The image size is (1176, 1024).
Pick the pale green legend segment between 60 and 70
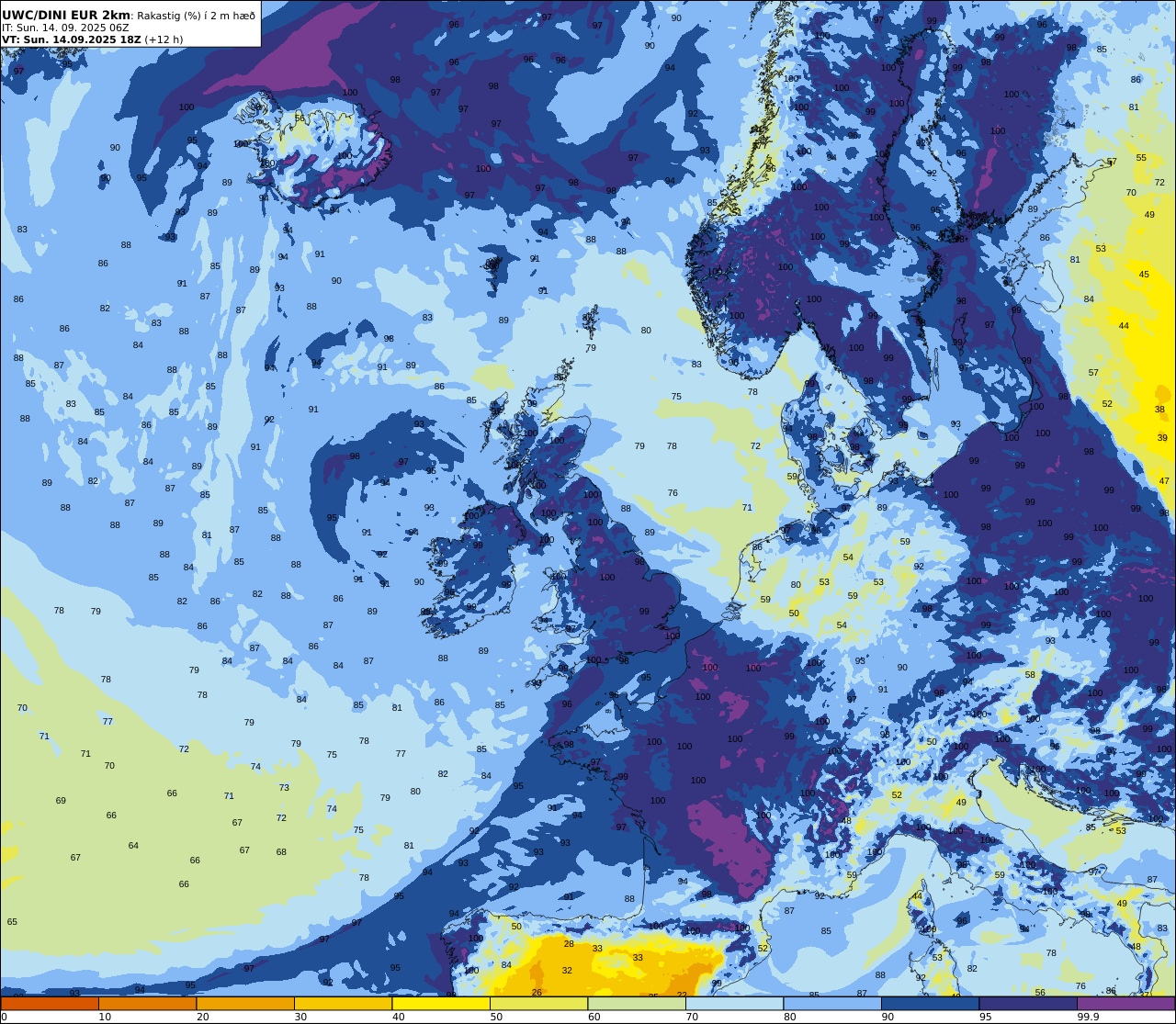(x=637, y=1003)
